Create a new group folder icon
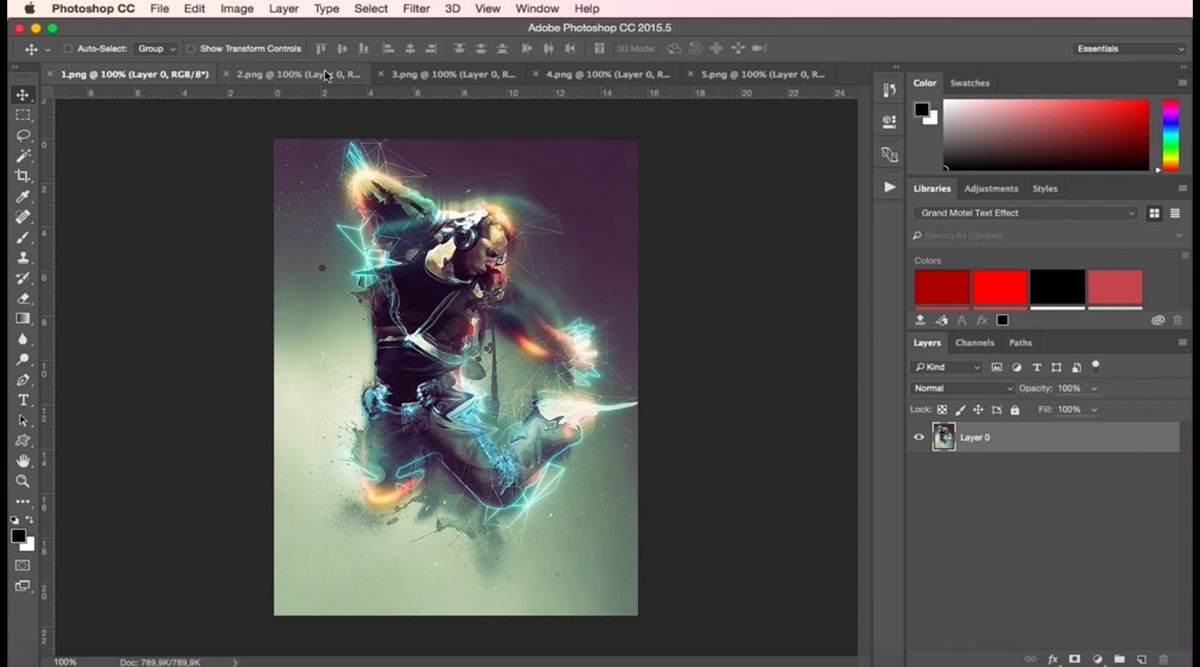Image resolution: width=1200 pixels, height=667 pixels. click(x=1119, y=659)
